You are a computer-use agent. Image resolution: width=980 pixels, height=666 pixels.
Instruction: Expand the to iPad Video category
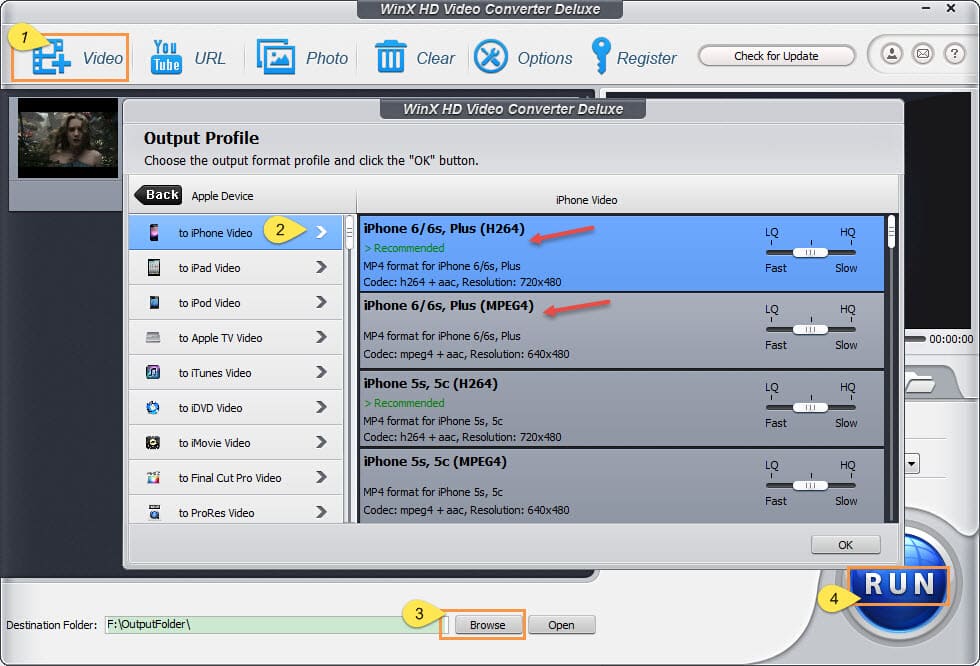tap(321, 267)
